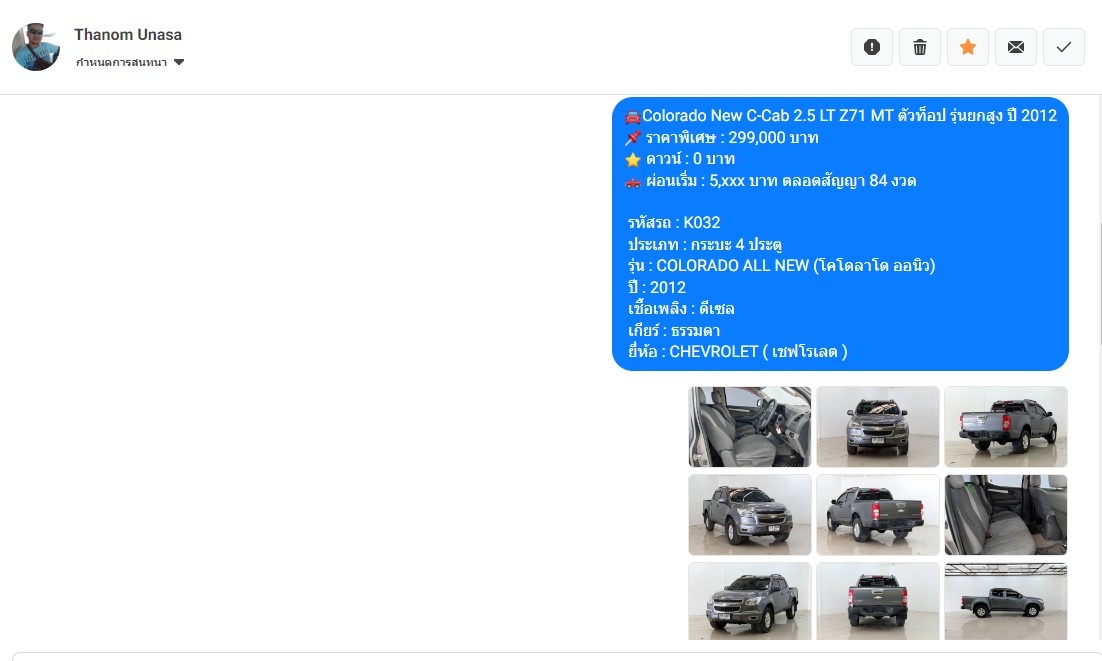Star this conversation as follow-up
Viewport: 1102px width, 661px height.
point(968,47)
